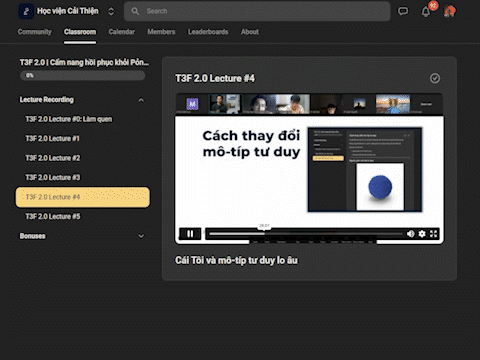Open T3F 2.0 Lecture #3
This screenshot has height=360, width=480.
coord(53,177)
